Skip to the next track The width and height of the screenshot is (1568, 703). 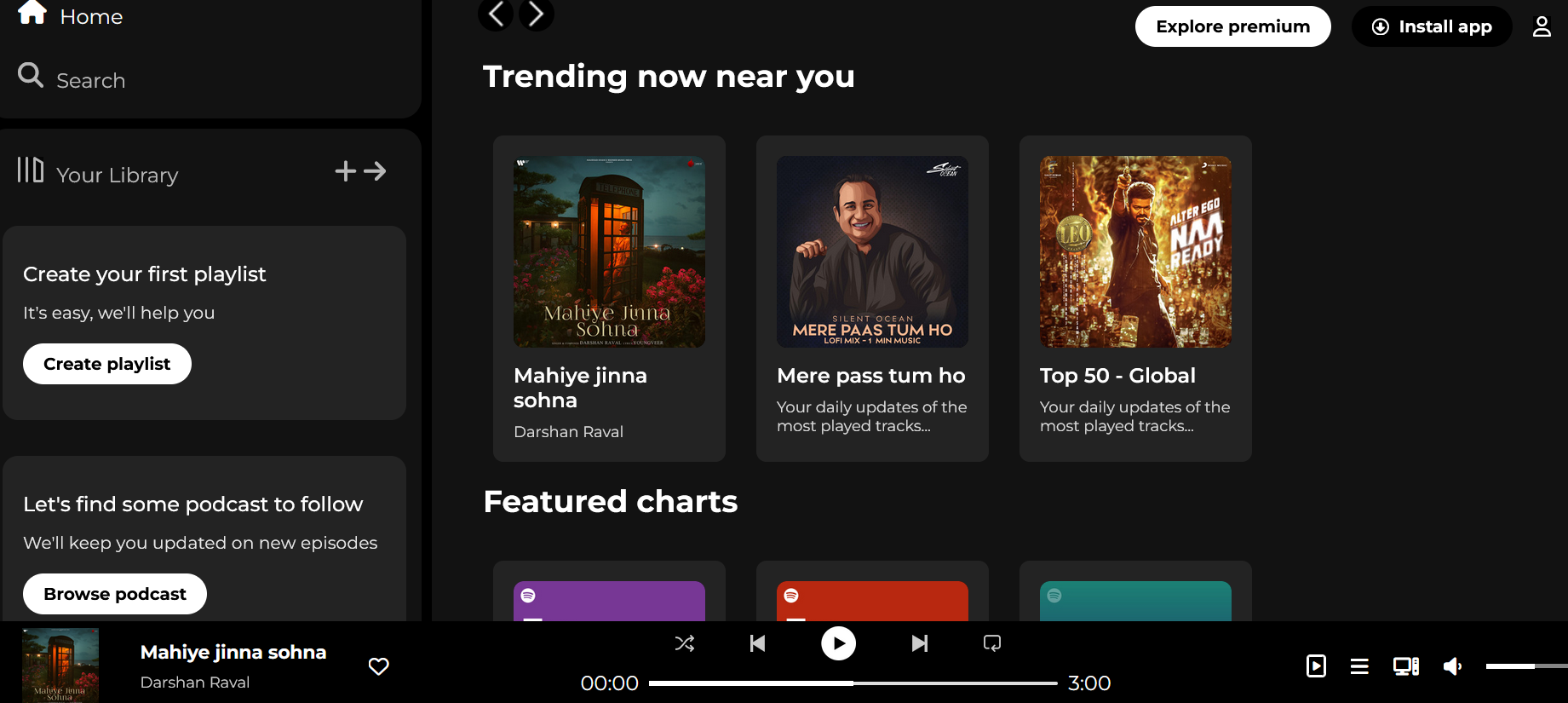(x=920, y=643)
